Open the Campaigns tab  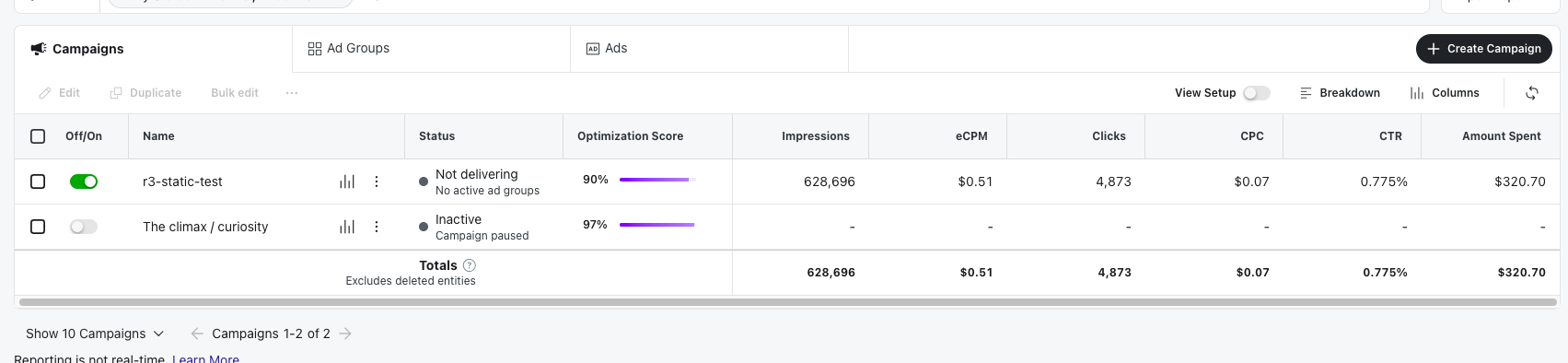153,49
